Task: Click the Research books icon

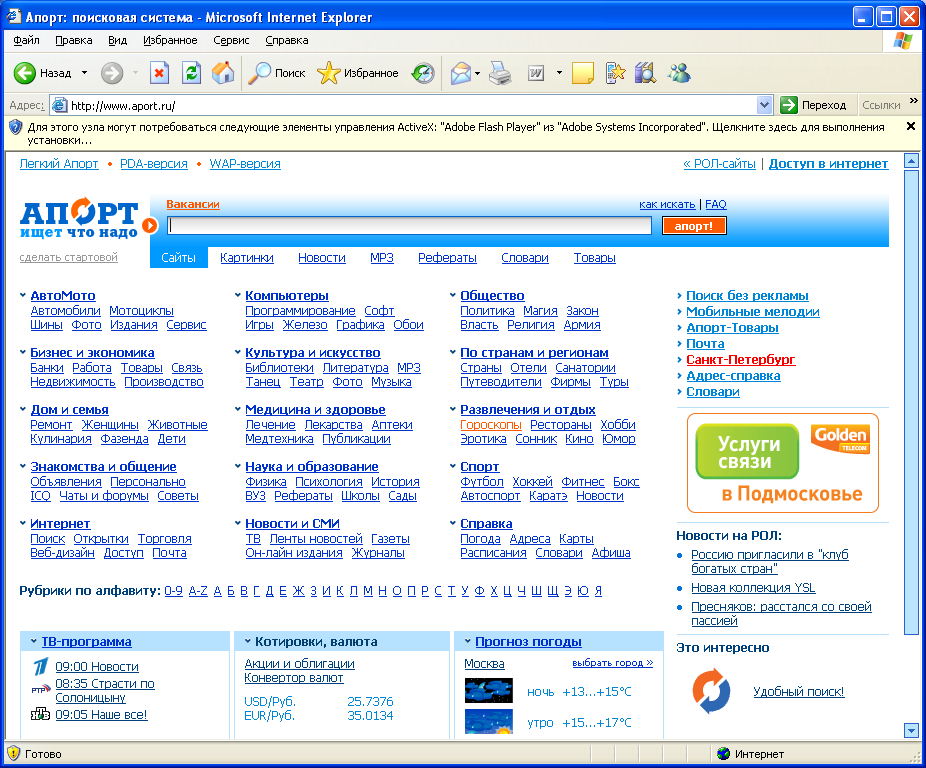Action: (x=645, y=73)
